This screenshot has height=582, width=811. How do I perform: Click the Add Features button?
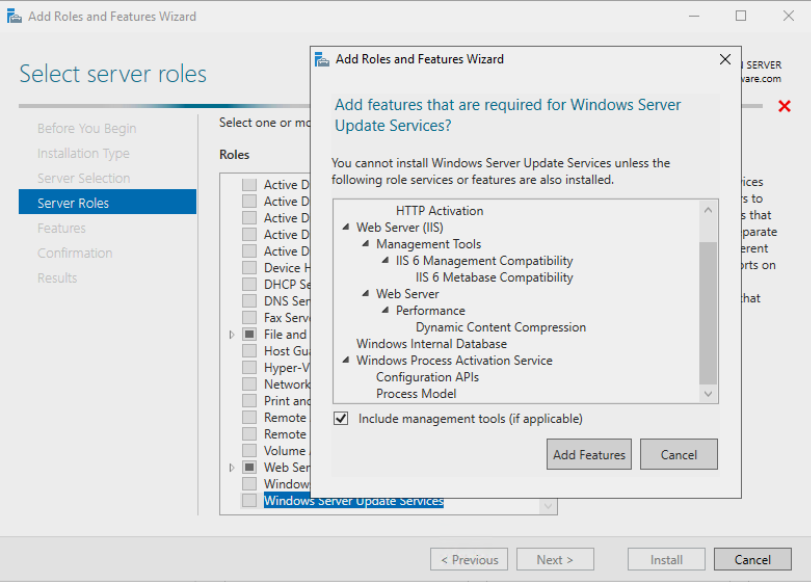[x=588, y=454]
